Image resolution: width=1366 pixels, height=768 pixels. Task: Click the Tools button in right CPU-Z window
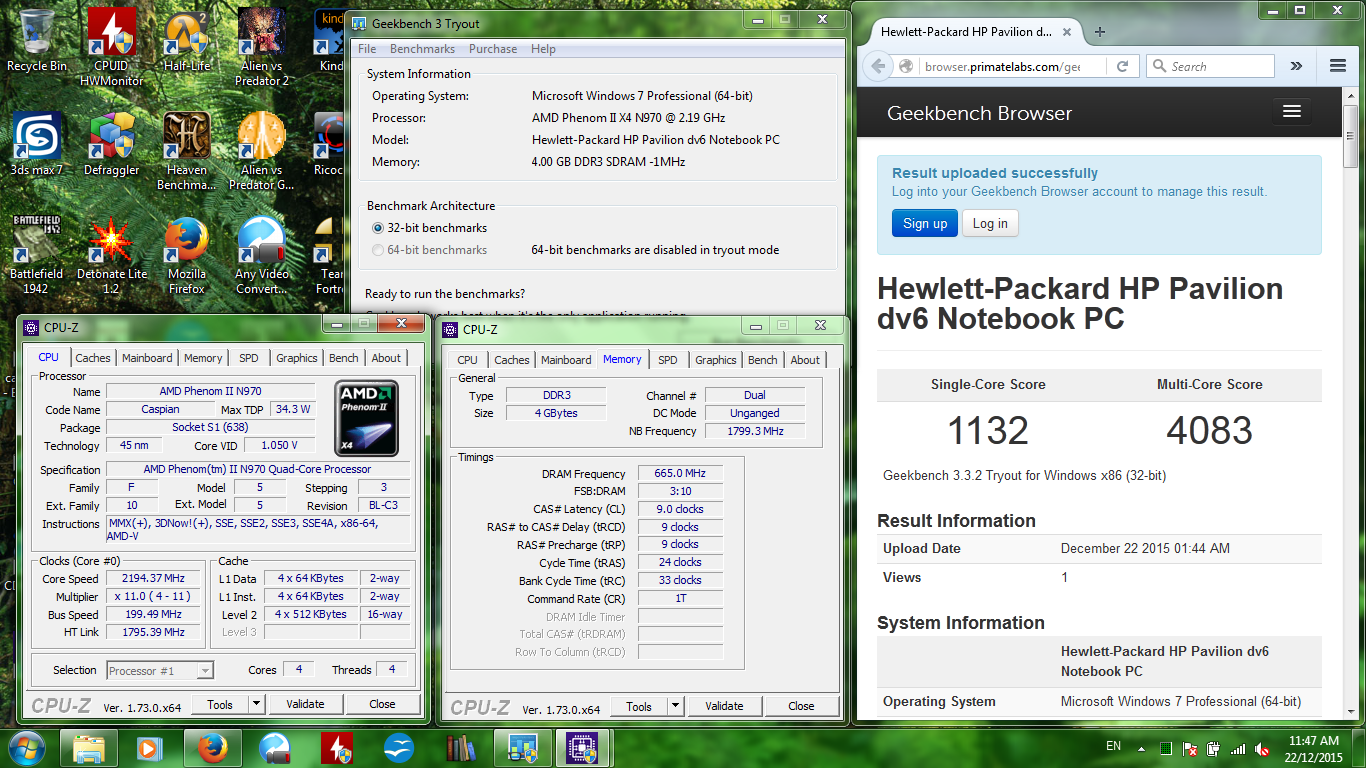coord(638,706)
